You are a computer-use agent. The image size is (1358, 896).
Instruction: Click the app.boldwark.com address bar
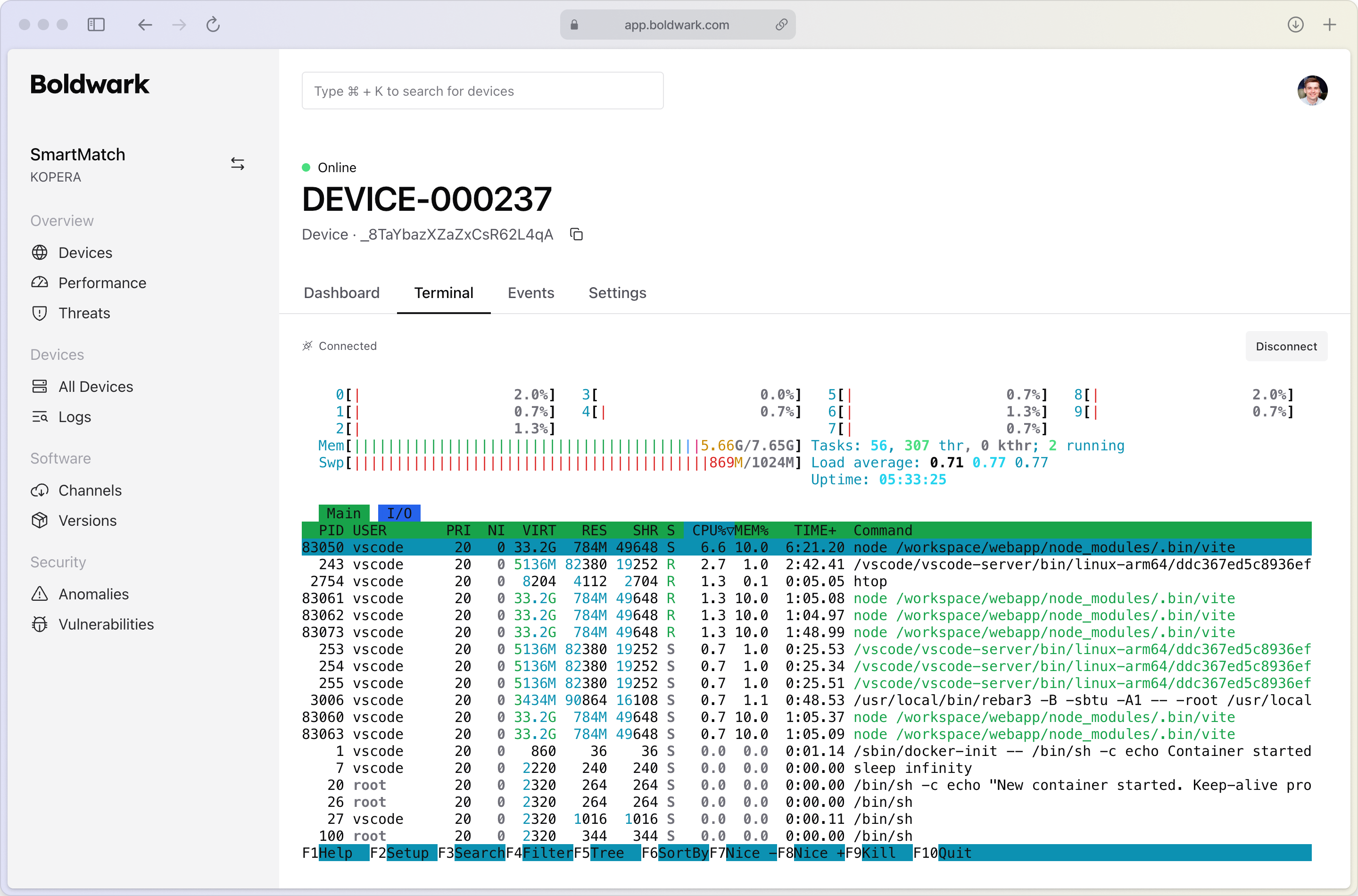coord(677,25)
